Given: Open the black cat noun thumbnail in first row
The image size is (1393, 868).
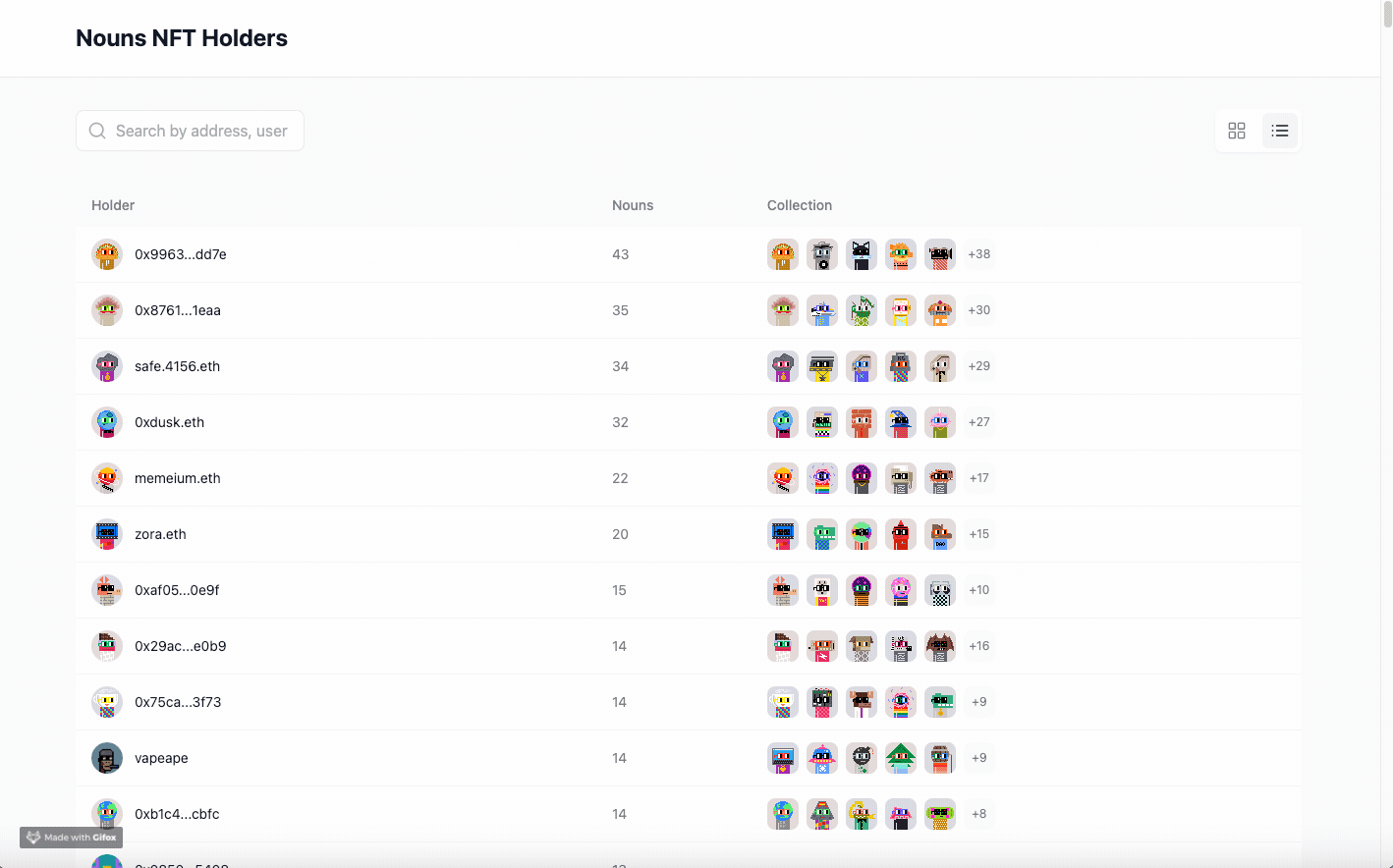Looking at the screenshot, I should point(862,254).
